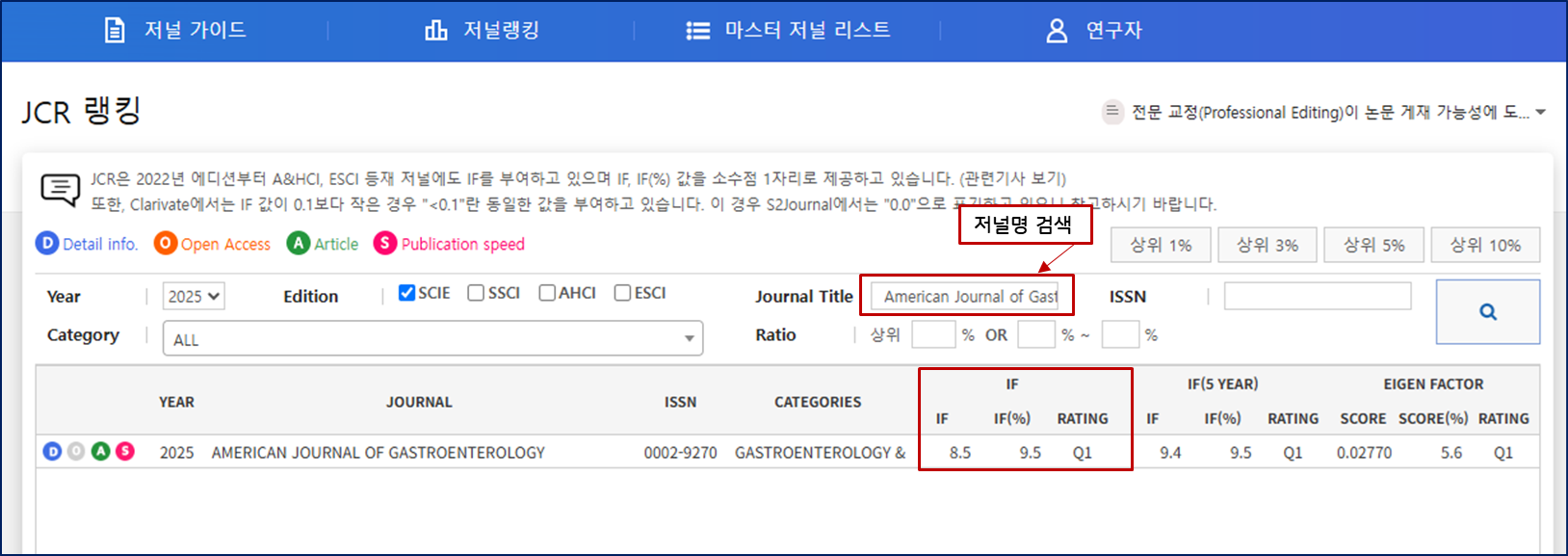The image size is (1568, 556).
Task: Click the blue D Detail info. legend icon
Action: pyautogui.click(x=47, y=243)
